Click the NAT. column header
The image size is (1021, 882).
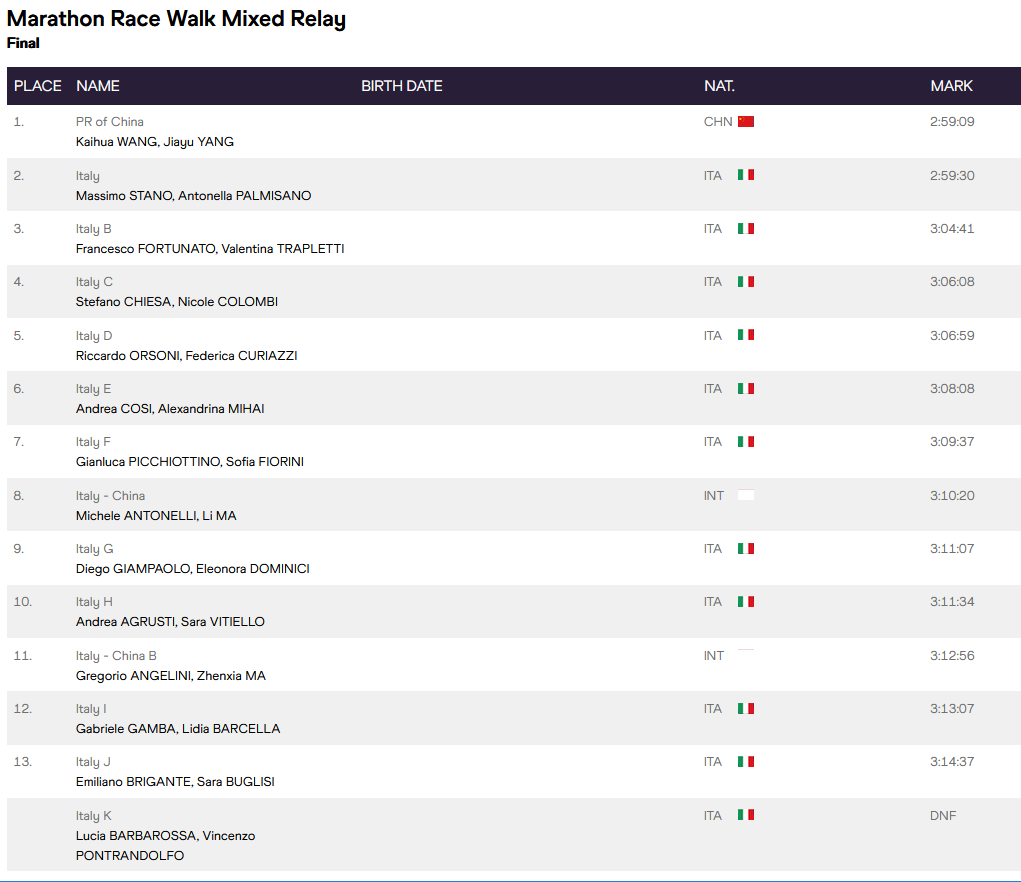coord(720,86)
